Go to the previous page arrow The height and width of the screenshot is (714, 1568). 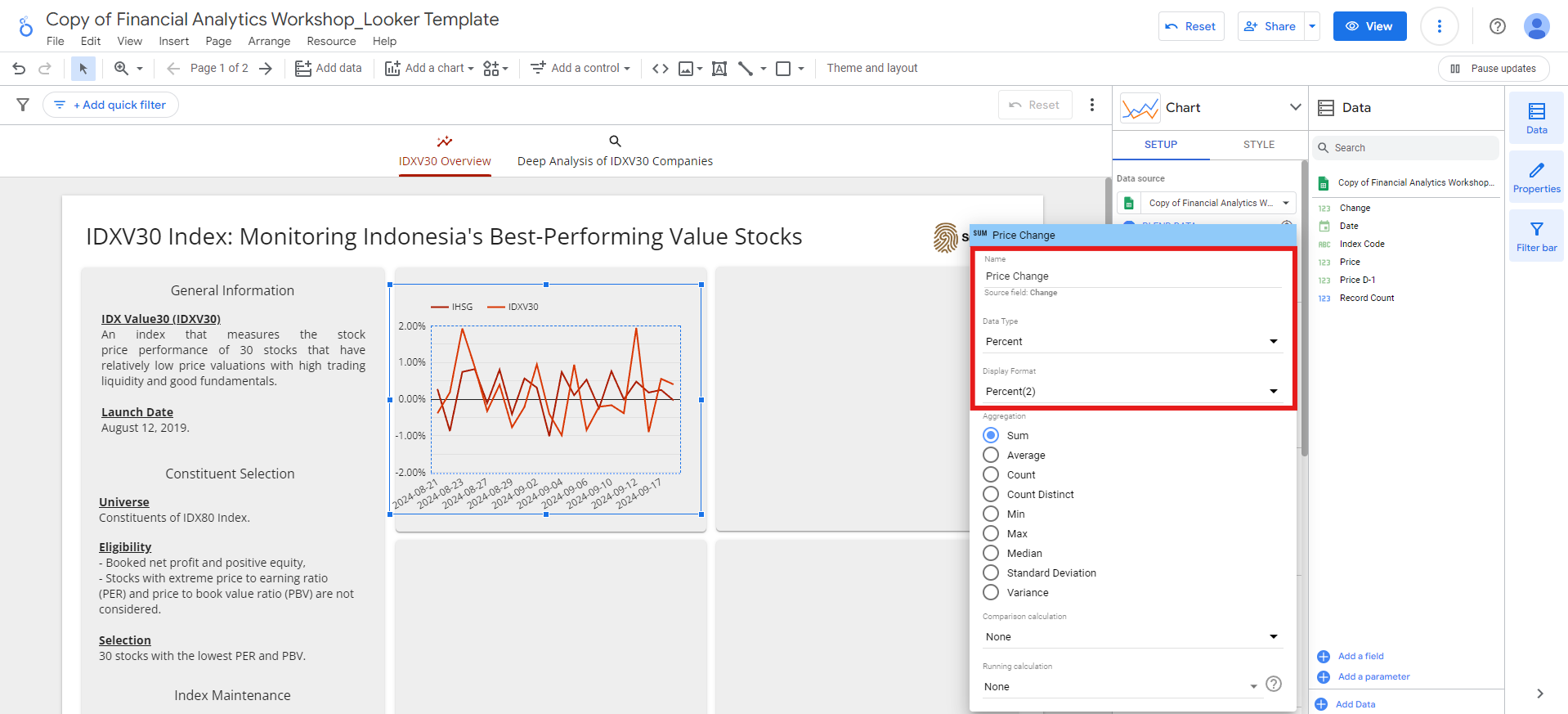point(173,69)
